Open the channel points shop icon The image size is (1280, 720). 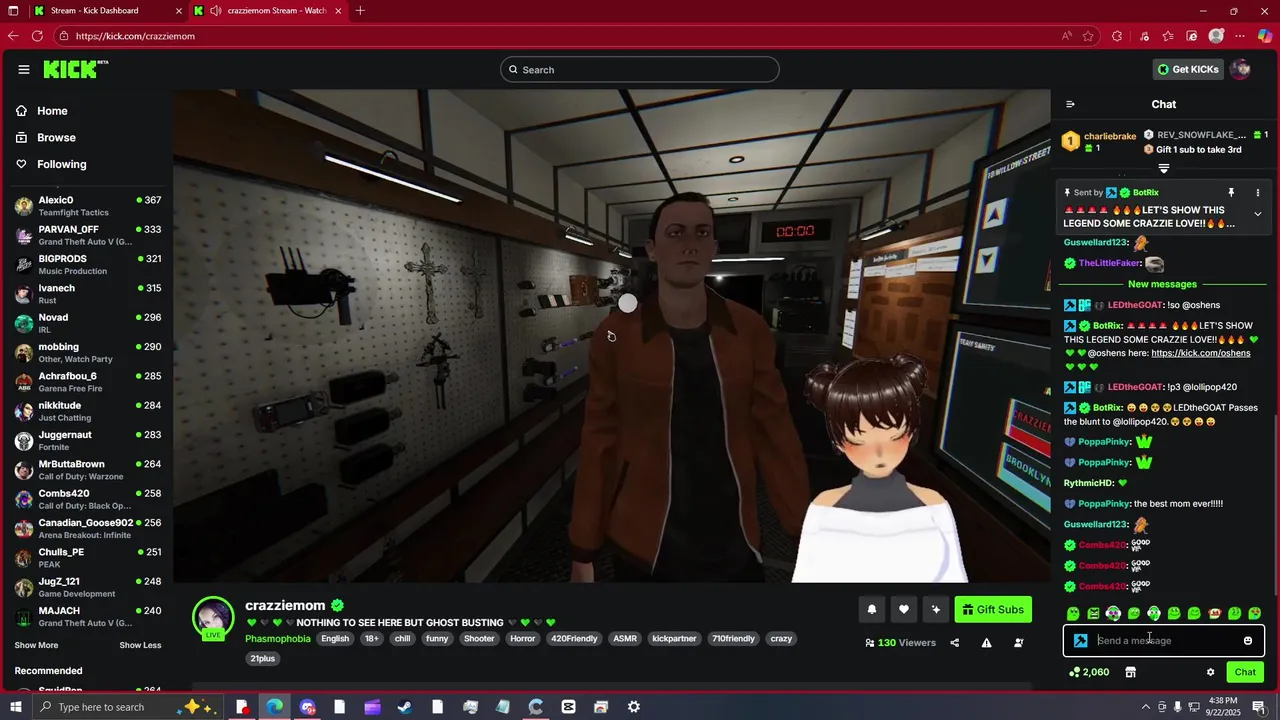(1130, 672)
